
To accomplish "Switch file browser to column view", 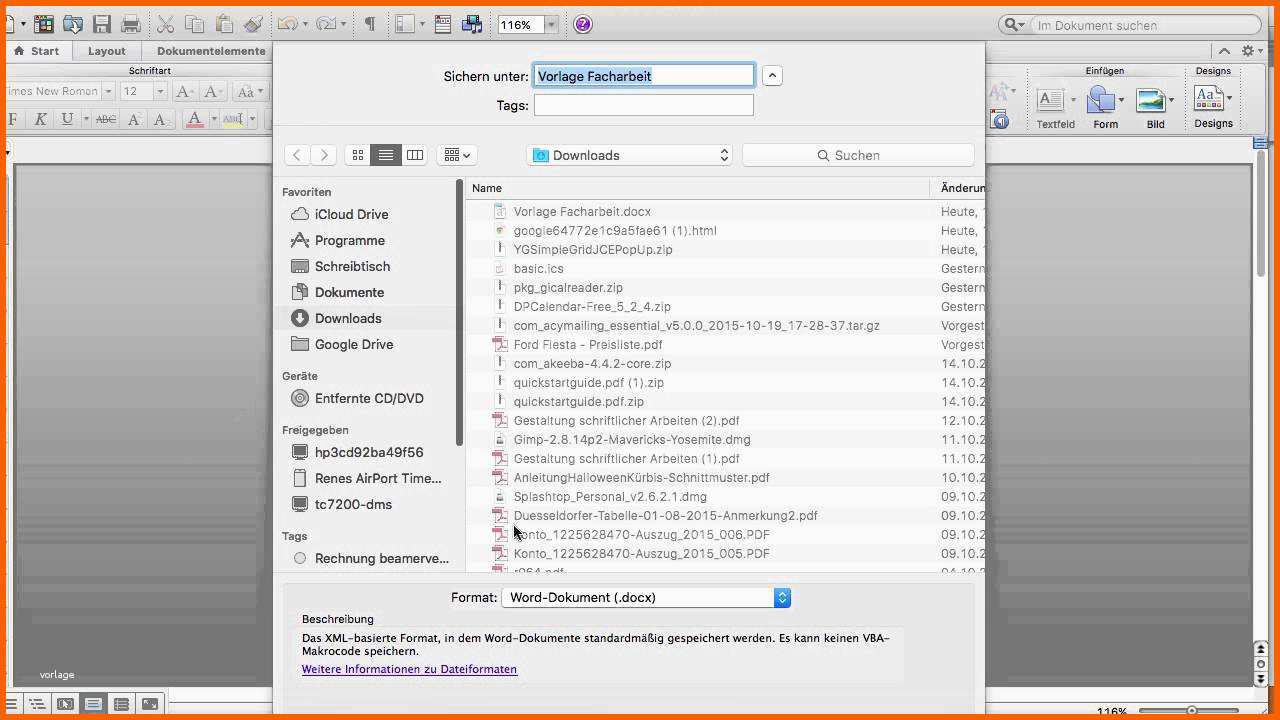I will [414, 155].
